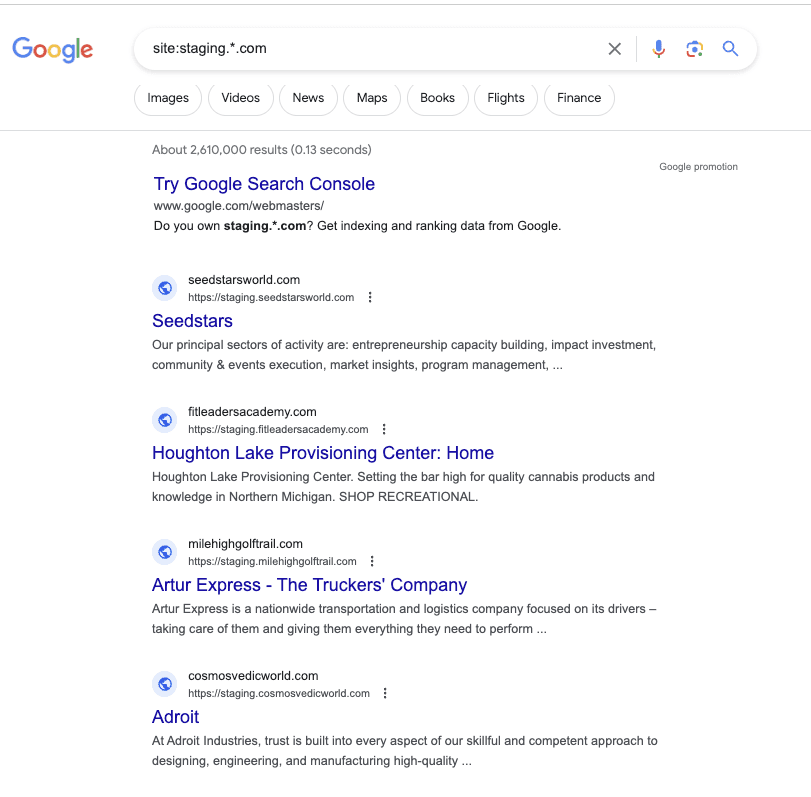Click the fitleadersacademy.com site favicon
The width and height of the screenshot is (811, 797).
(x=164, y=419)
